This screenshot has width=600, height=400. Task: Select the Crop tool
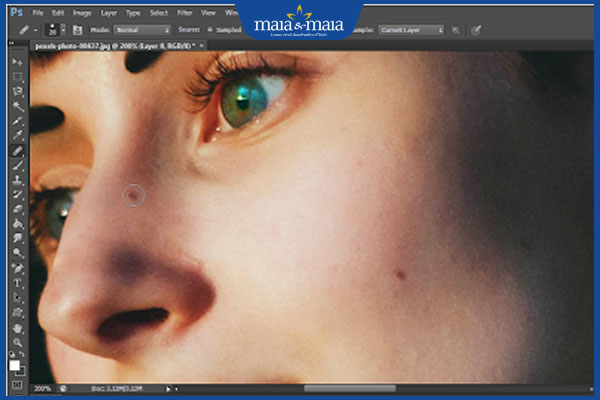(x=17, y=121)
